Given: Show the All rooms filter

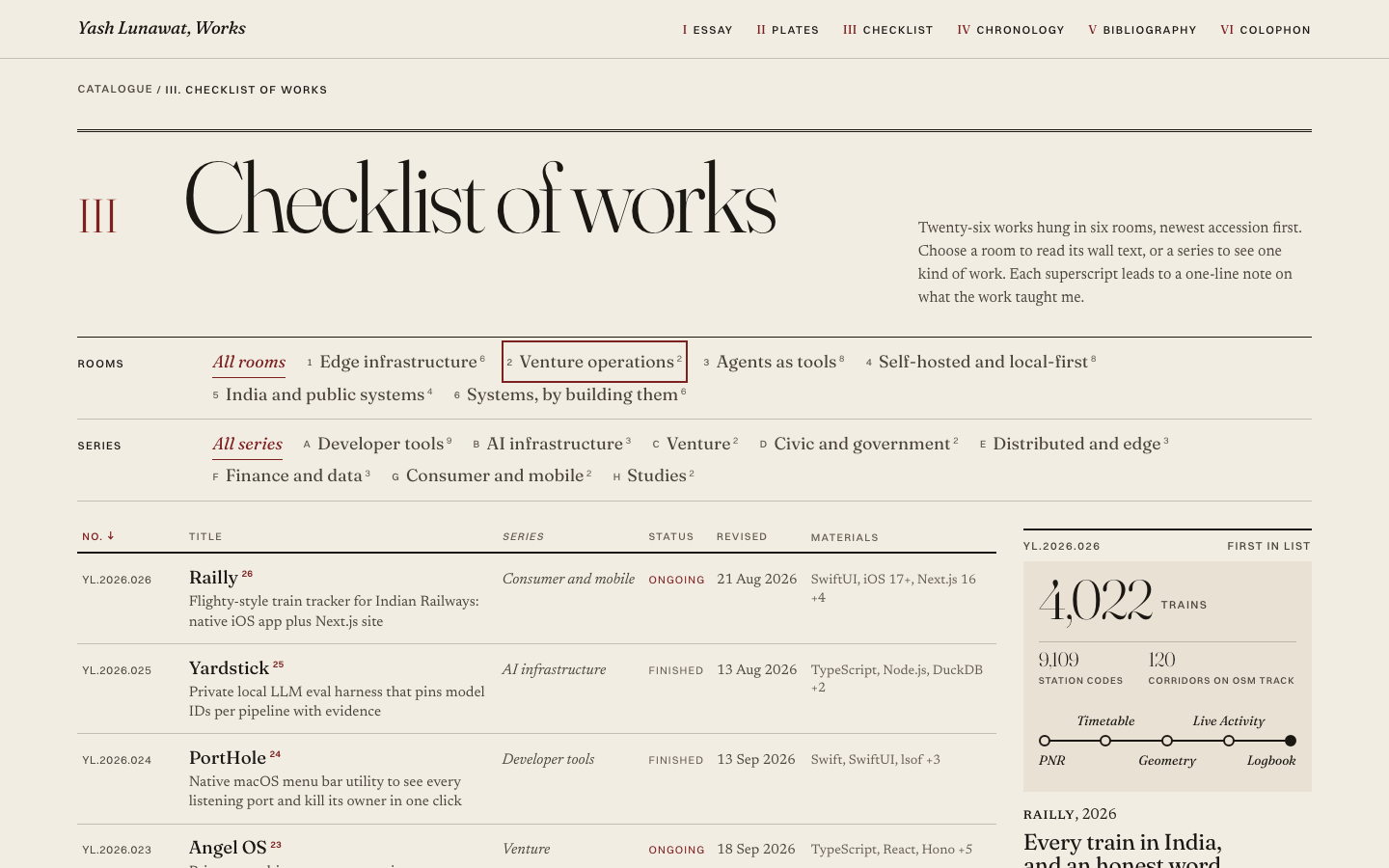Looking at the screenshot, I should tap(249, 362).
